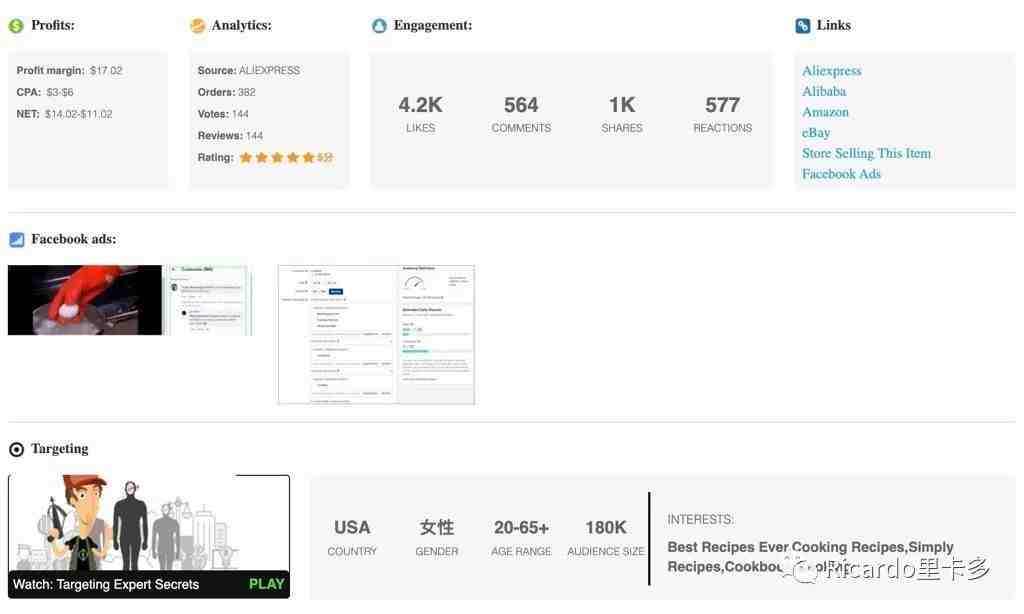The image size is (1024, 614).
Task: Click the Engagement section heading
Action: coord(432,25)
